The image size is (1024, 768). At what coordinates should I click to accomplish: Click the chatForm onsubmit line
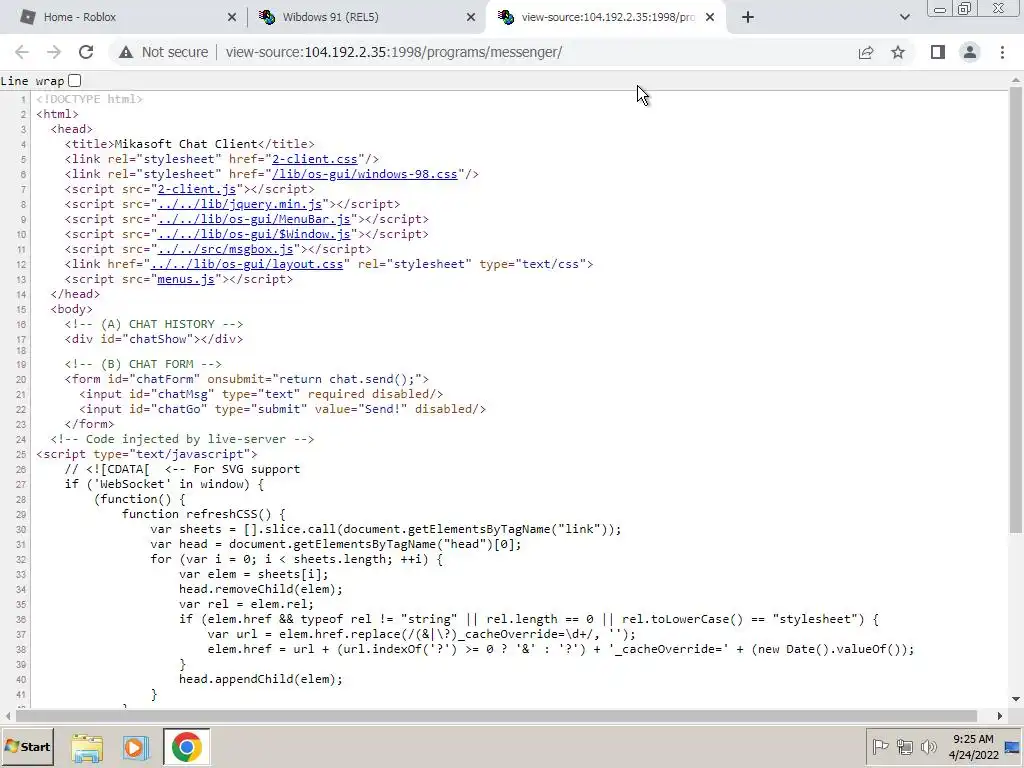click(x=247, y=379)
